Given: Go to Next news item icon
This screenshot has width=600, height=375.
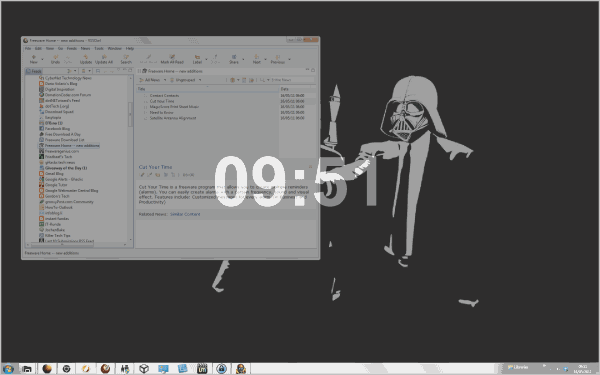Looking at the screenshot, I should point(256,59).
